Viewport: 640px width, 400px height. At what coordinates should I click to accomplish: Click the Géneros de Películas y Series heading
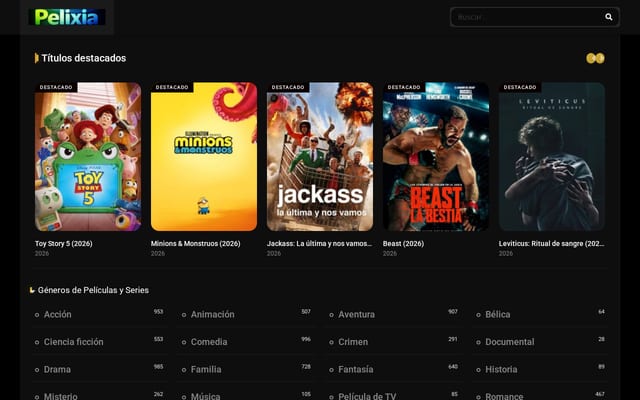pos(93,290)
